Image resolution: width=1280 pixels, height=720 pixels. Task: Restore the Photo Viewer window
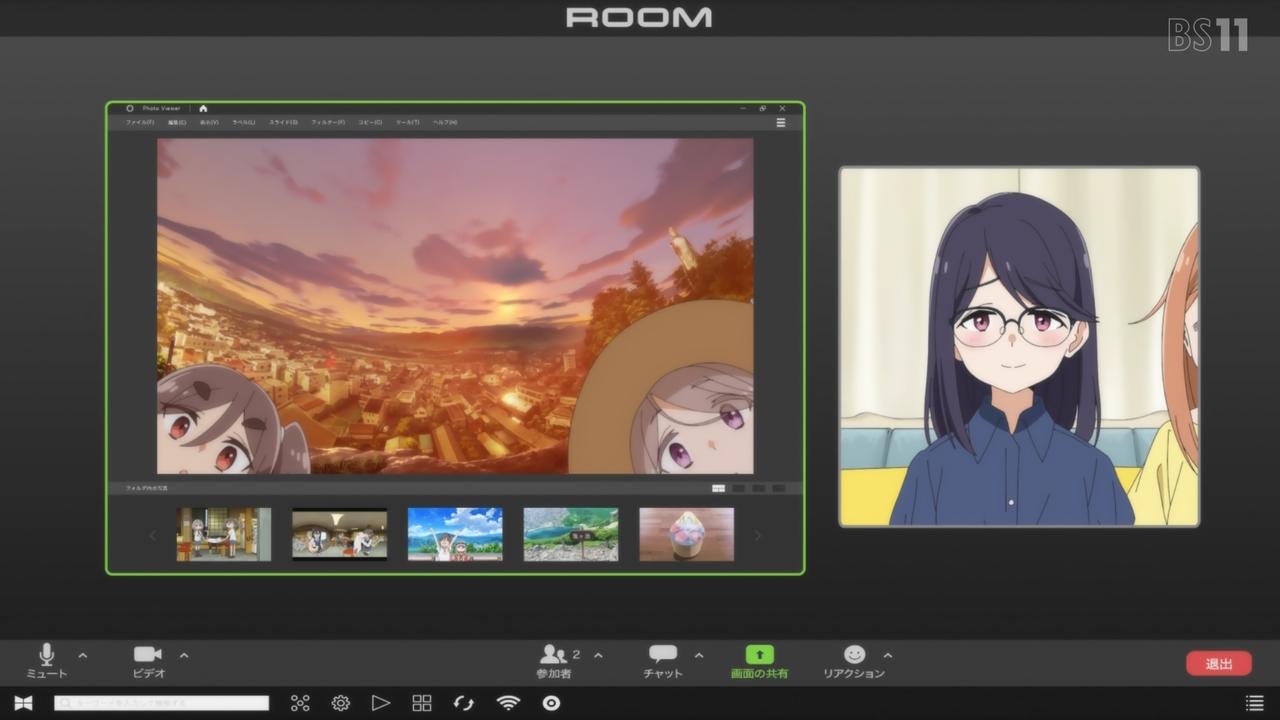(x=762, y=108)
